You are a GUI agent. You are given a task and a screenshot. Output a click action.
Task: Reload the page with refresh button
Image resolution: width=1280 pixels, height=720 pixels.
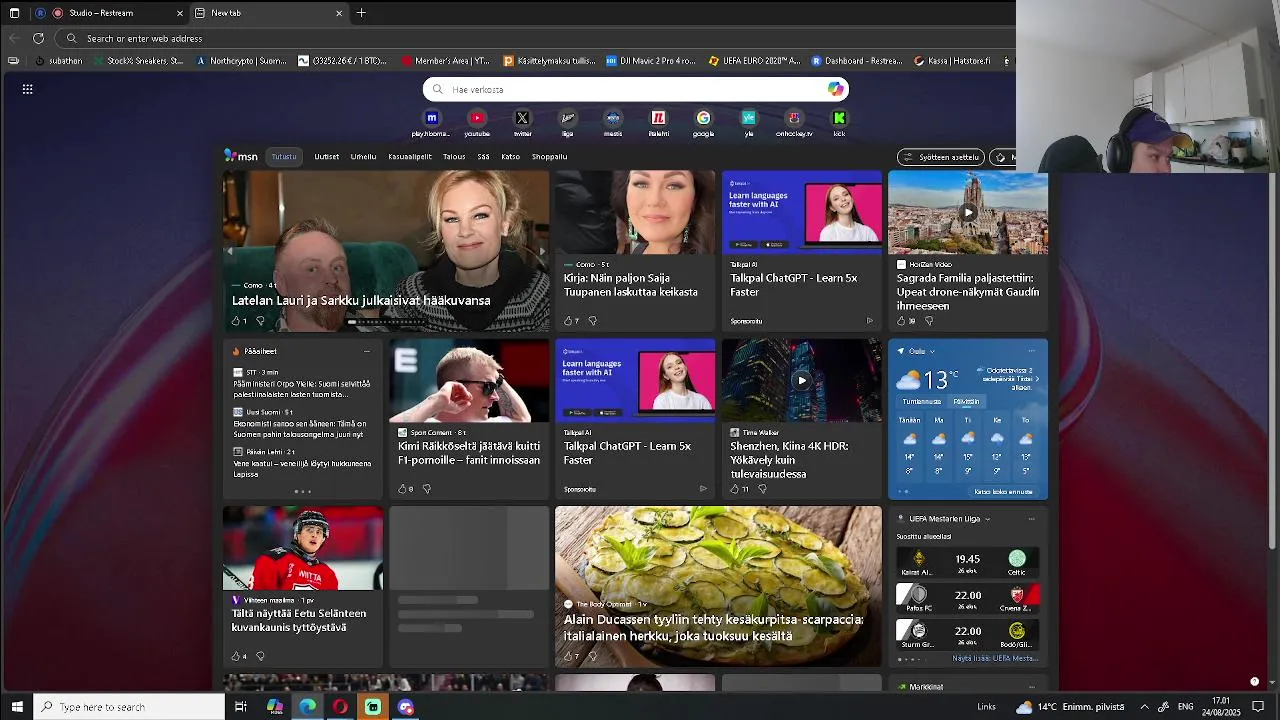click(38, 38)
